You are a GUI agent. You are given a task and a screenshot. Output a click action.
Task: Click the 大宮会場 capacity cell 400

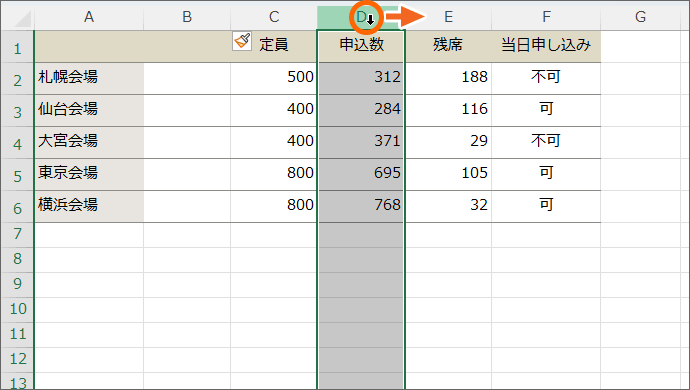[274, 143]
